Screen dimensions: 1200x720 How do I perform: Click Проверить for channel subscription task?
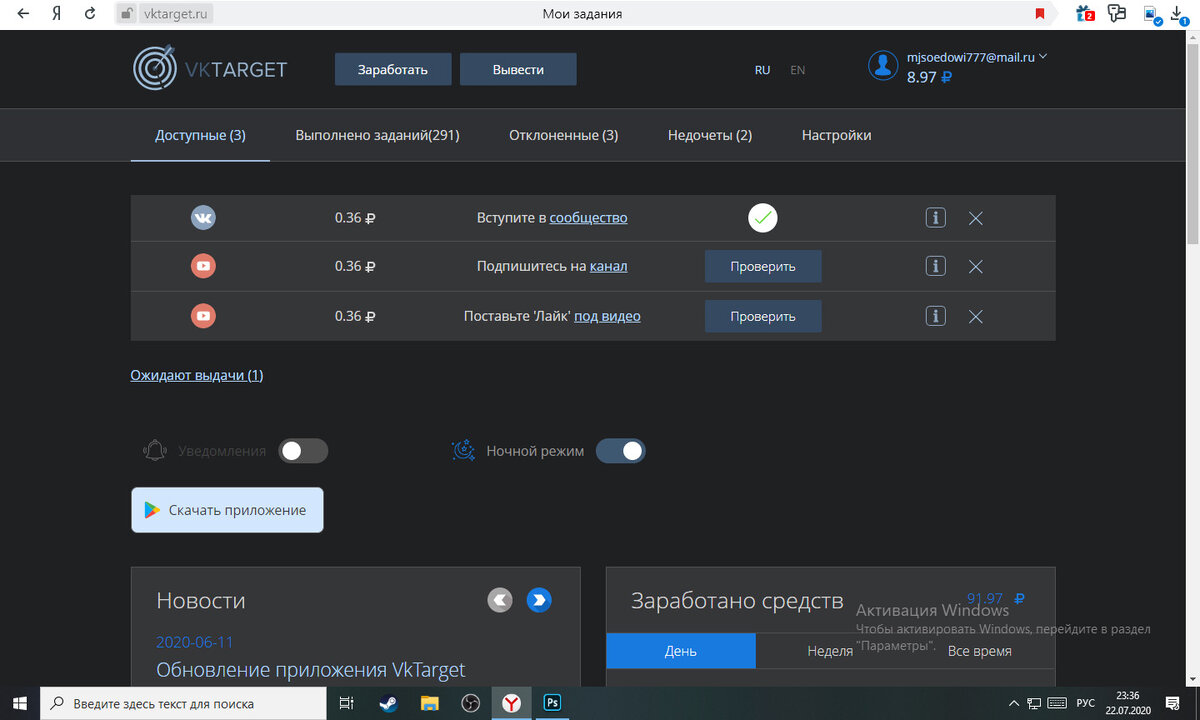tap(763, 266)
